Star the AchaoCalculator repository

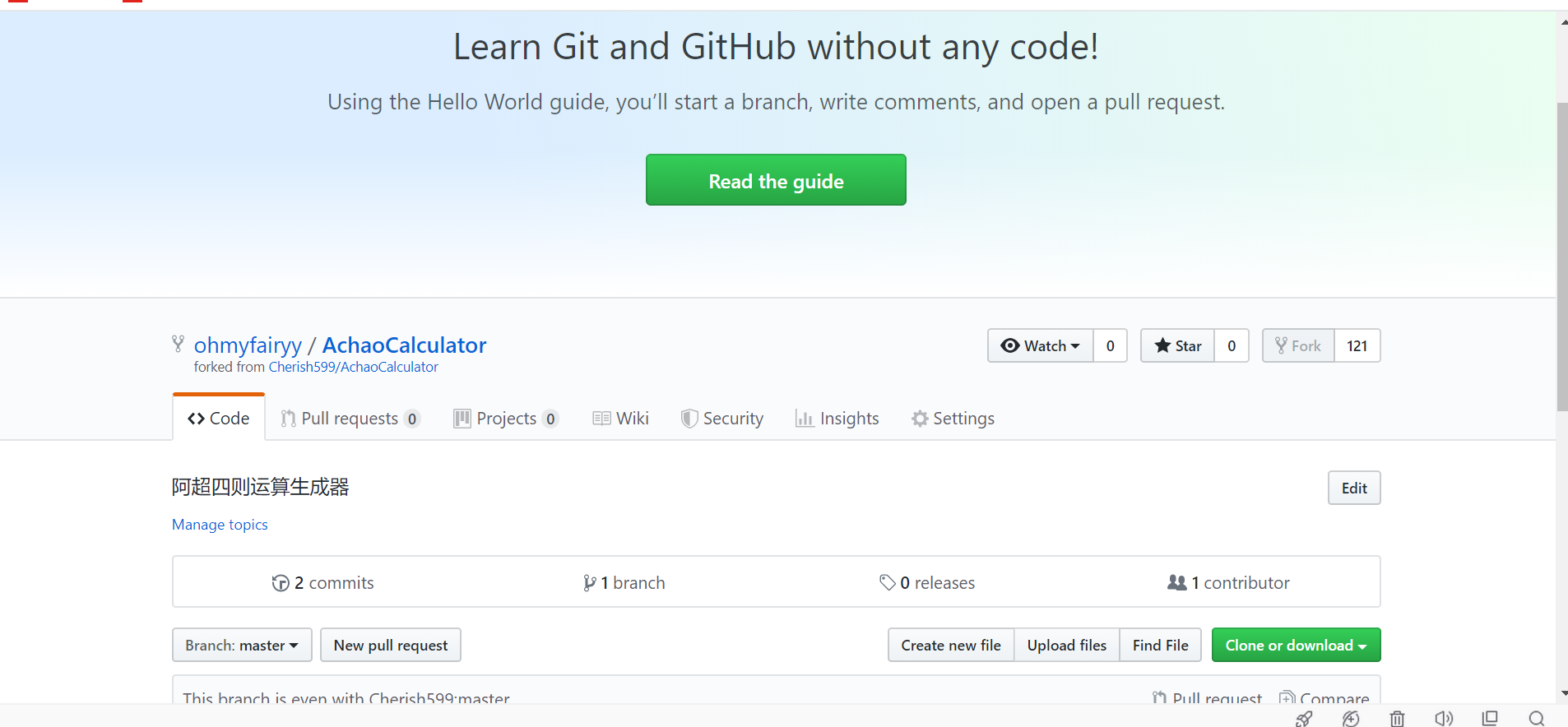pos(1178,345)
